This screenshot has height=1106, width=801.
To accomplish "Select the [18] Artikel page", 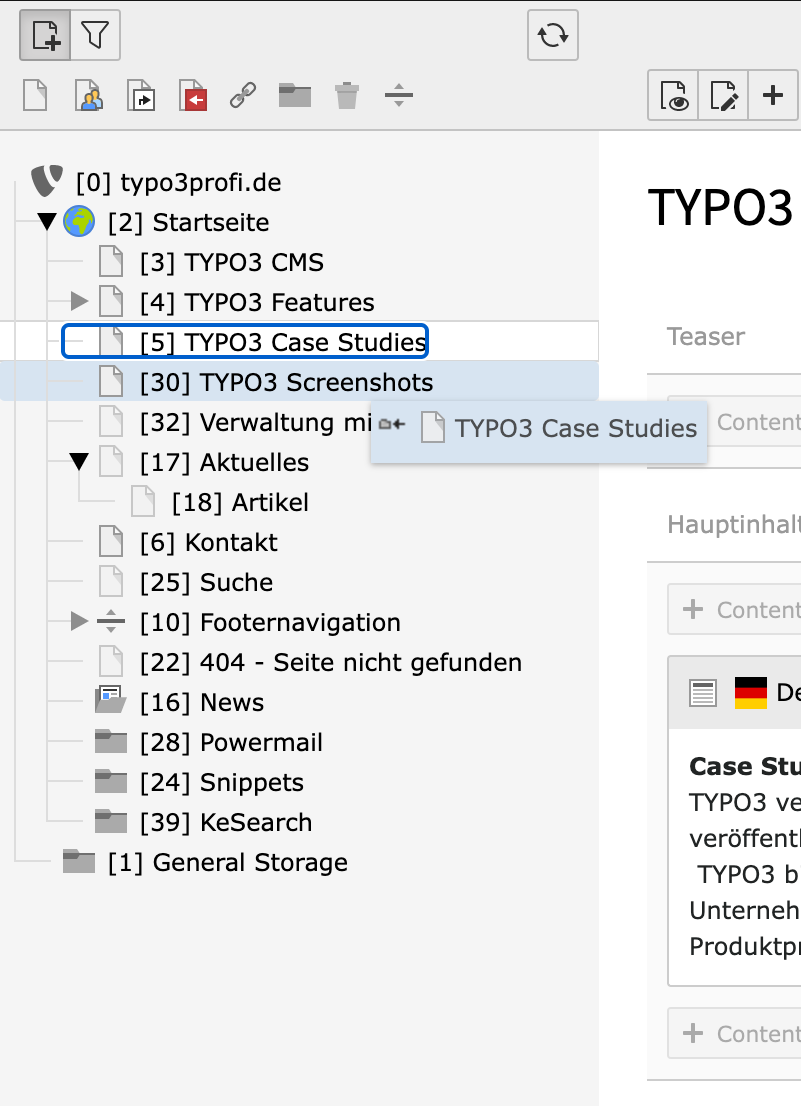I will point(240,503).
